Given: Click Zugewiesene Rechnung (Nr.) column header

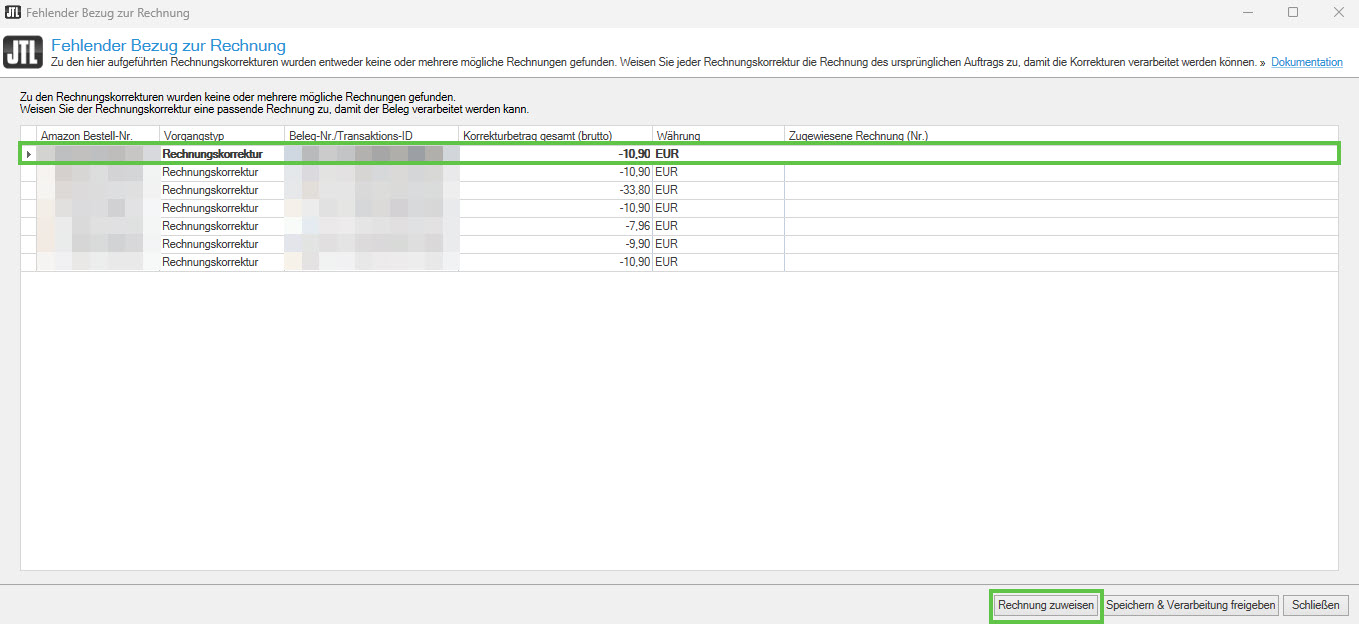Looking at the screenshot, I should (x=858, y=136).
